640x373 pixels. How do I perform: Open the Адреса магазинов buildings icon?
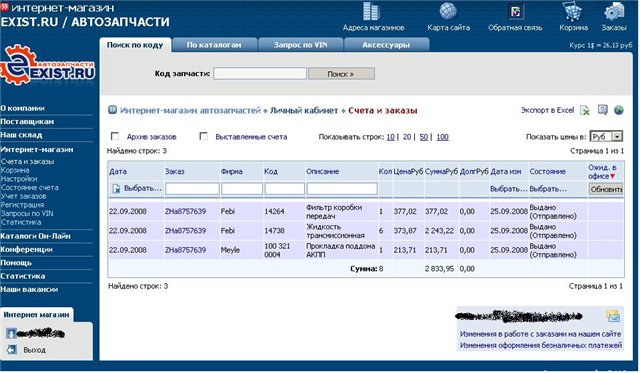[371, 11]
